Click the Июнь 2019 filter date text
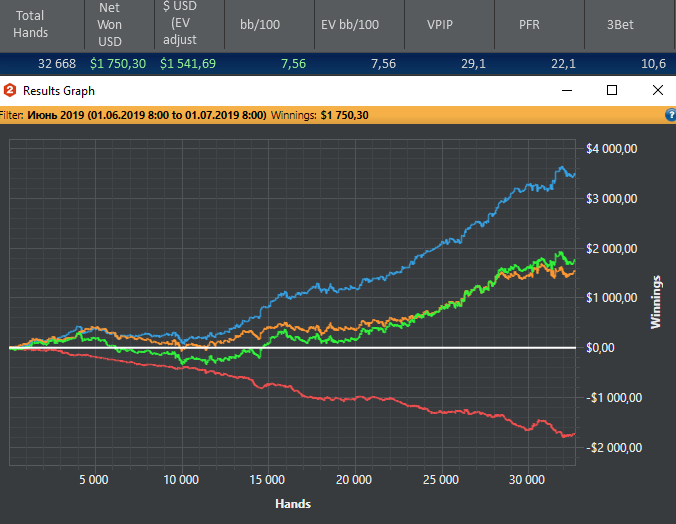Viewport: 676px width, 524px height. point(147,115)
